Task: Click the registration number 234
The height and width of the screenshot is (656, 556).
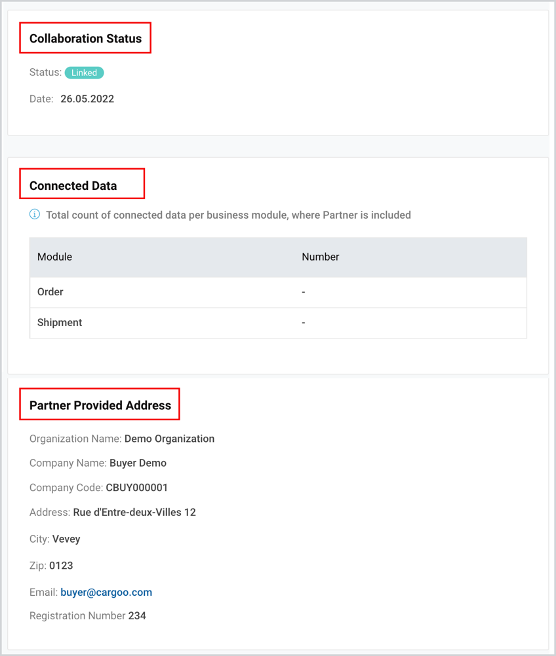Action: (137, 616)
